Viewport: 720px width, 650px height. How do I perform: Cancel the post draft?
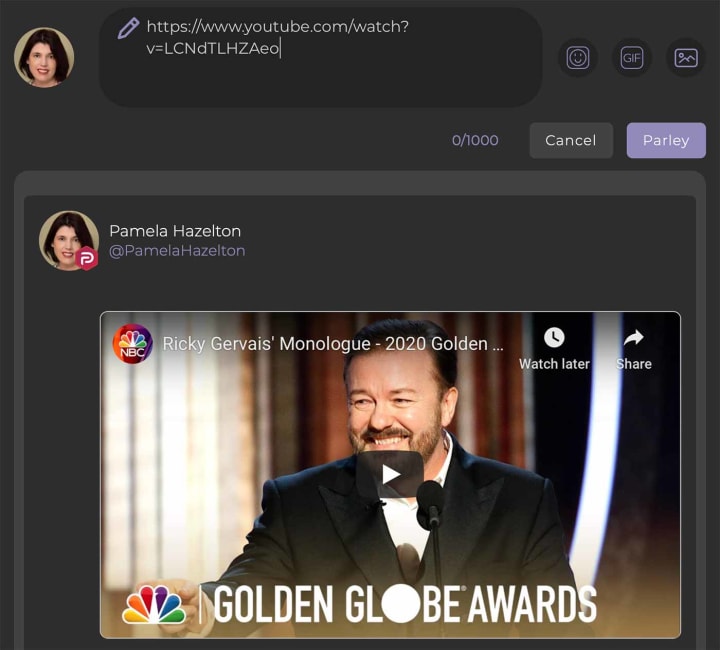[x=571, y=140]
